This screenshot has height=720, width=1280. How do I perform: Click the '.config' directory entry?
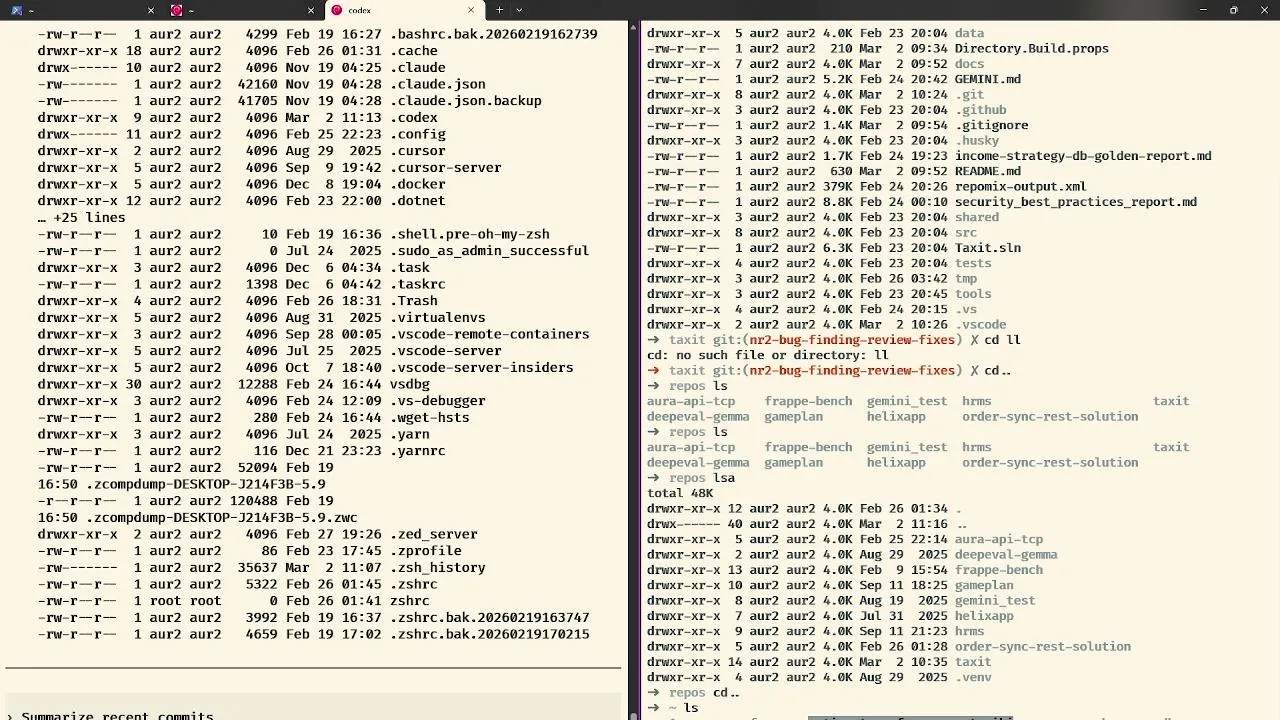click(x=418, y=134)
